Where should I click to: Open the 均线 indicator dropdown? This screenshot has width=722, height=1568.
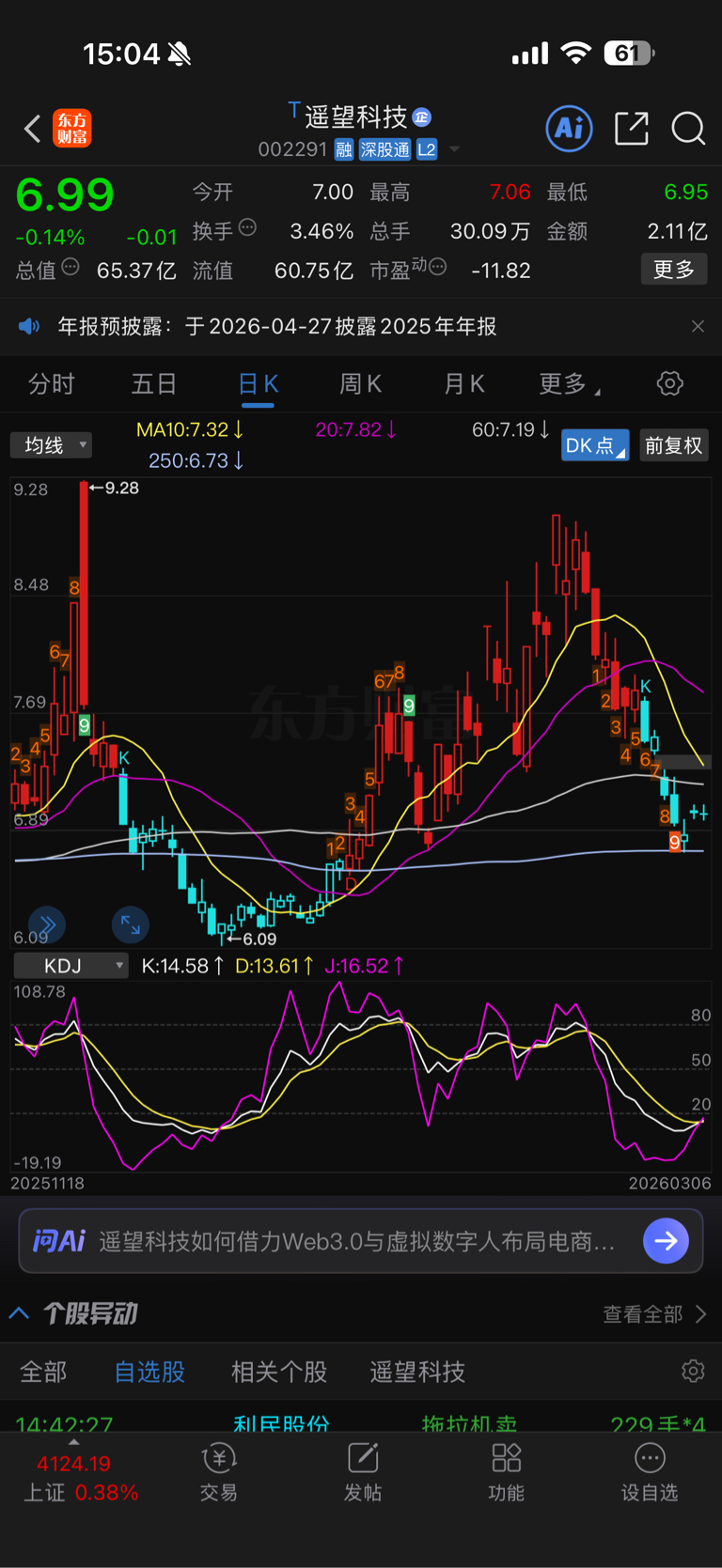coord(51,444)
